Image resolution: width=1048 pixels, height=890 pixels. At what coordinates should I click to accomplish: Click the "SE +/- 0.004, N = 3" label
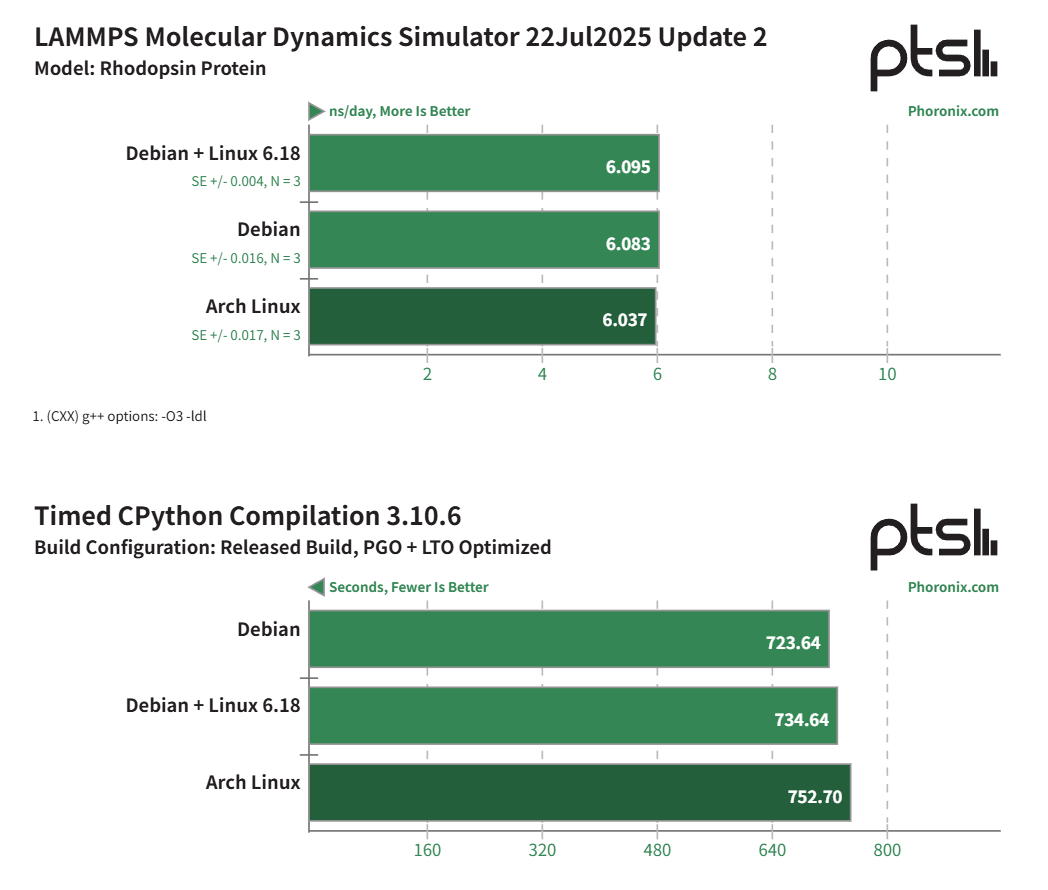[x=246, y=181]
